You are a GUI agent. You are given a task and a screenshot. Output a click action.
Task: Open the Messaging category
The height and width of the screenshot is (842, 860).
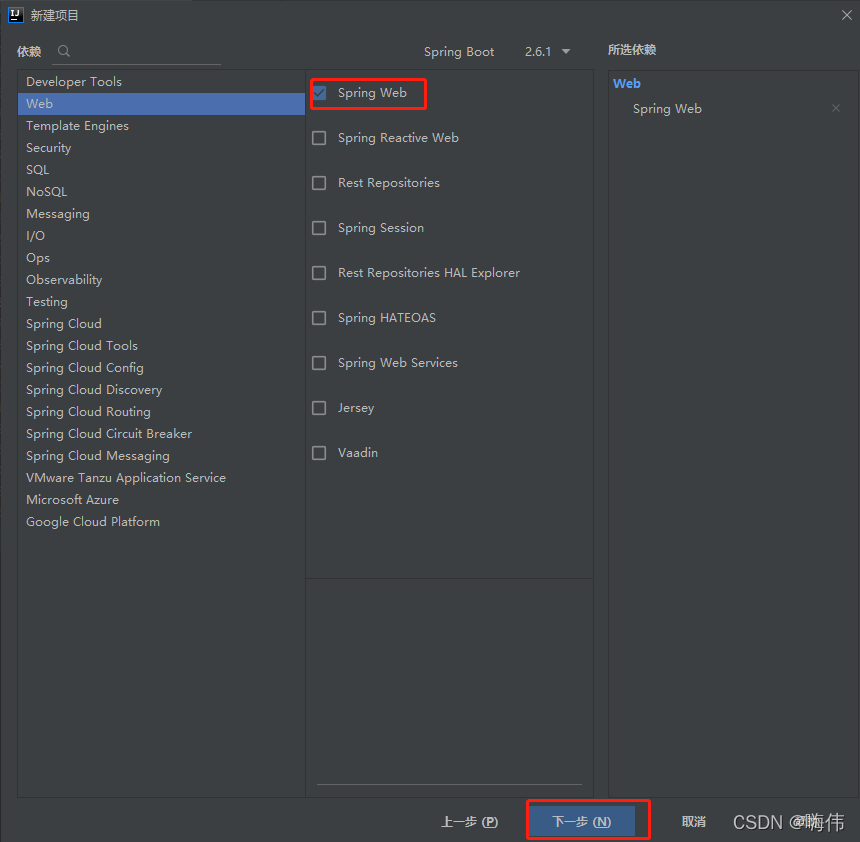[161, 213]
